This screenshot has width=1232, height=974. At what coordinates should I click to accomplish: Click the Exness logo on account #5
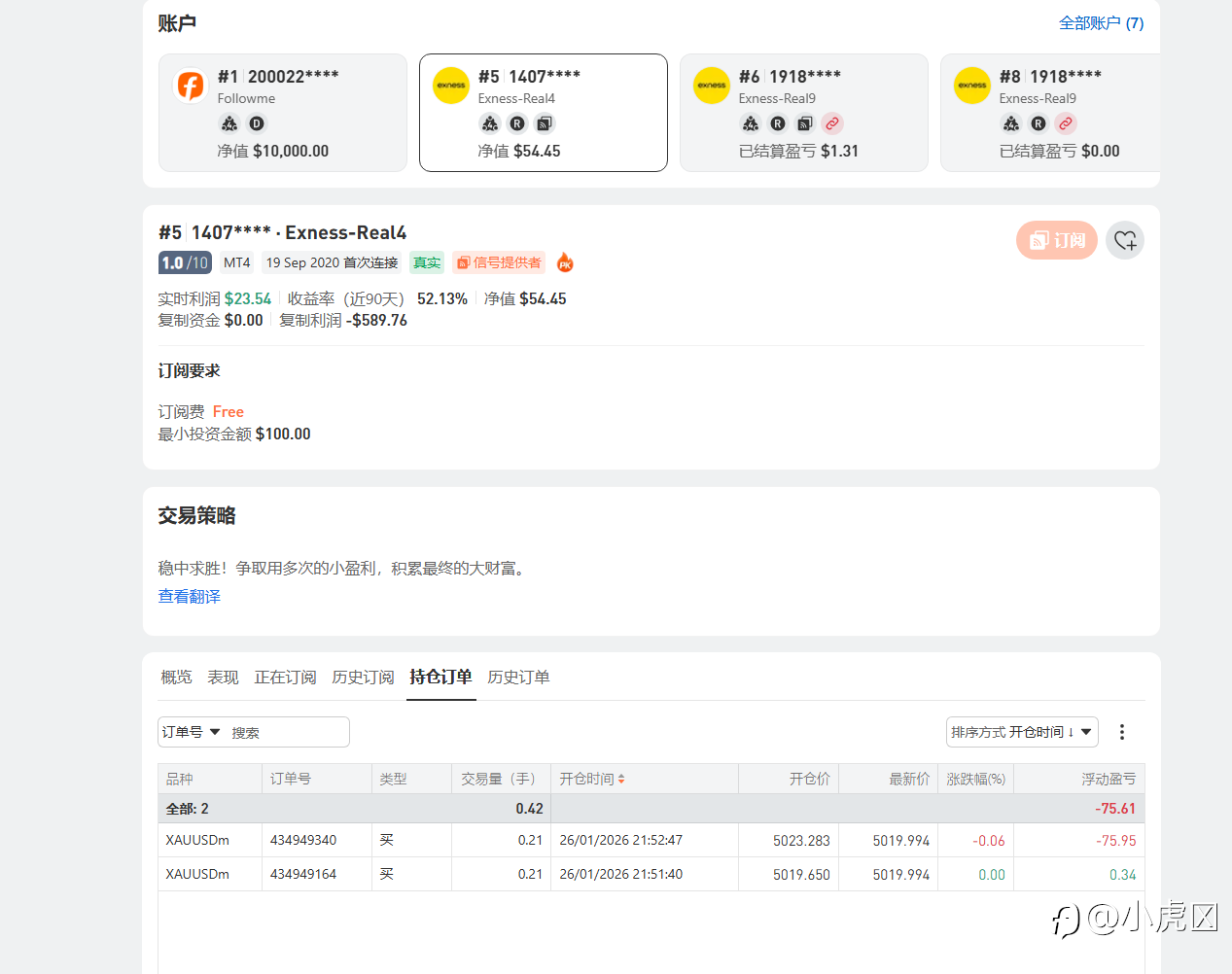[x=451, y=86]
